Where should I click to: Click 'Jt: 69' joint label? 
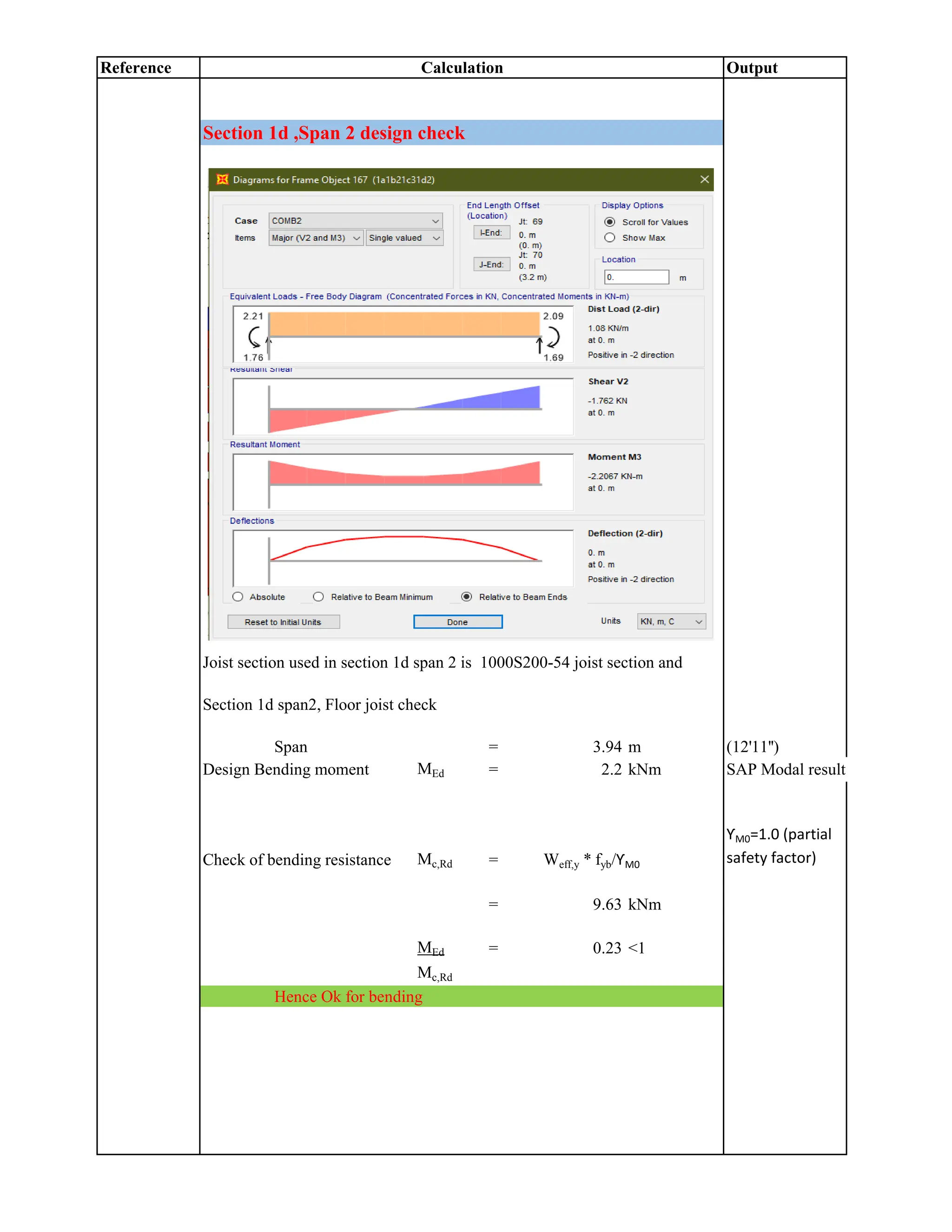531,222
